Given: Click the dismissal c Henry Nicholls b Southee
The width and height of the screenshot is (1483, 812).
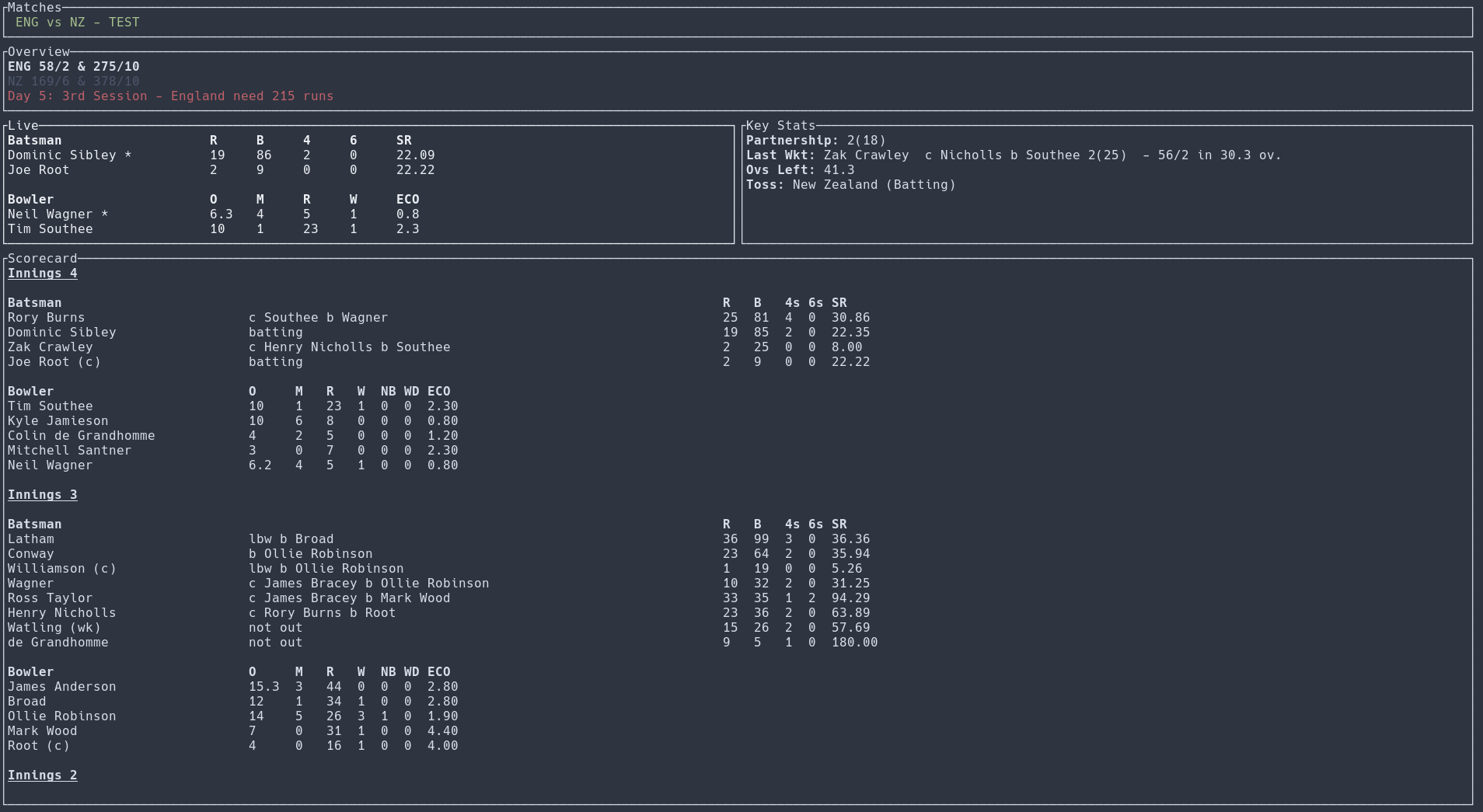Looking at the screenshot, I should 350,347.
